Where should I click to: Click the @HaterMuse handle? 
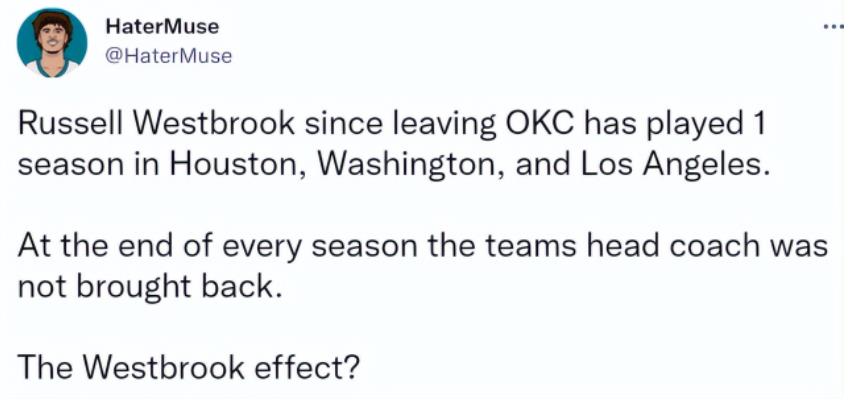(168, 56)
